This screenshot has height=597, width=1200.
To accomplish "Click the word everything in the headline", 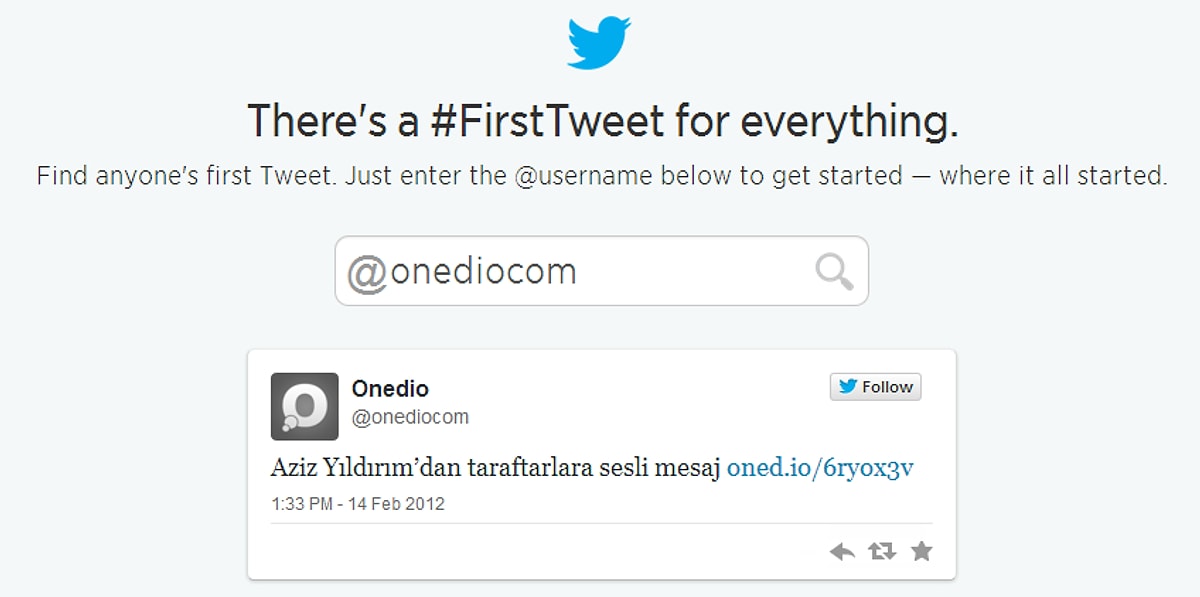I will 850,122.
